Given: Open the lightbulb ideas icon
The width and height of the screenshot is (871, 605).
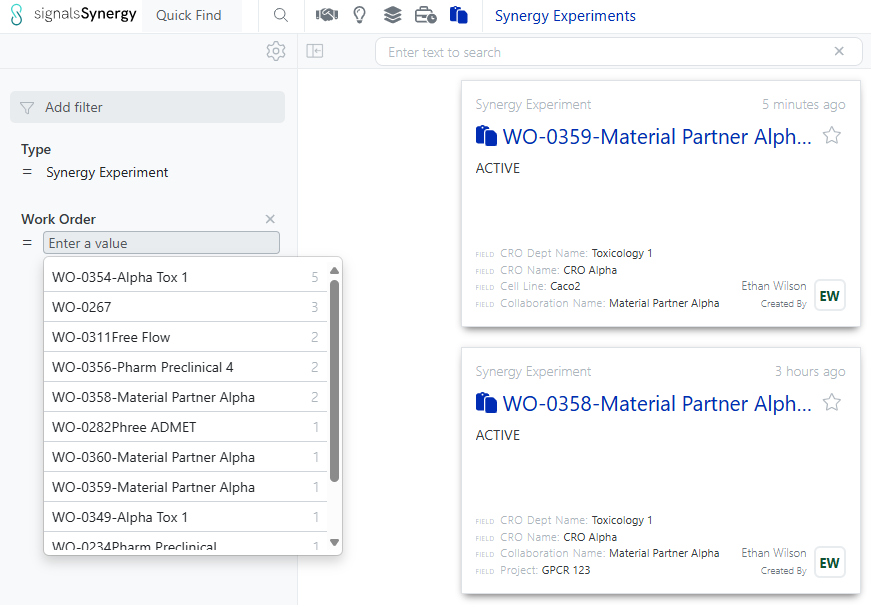Looking at the screenshot, I should (x=359, y=15).
